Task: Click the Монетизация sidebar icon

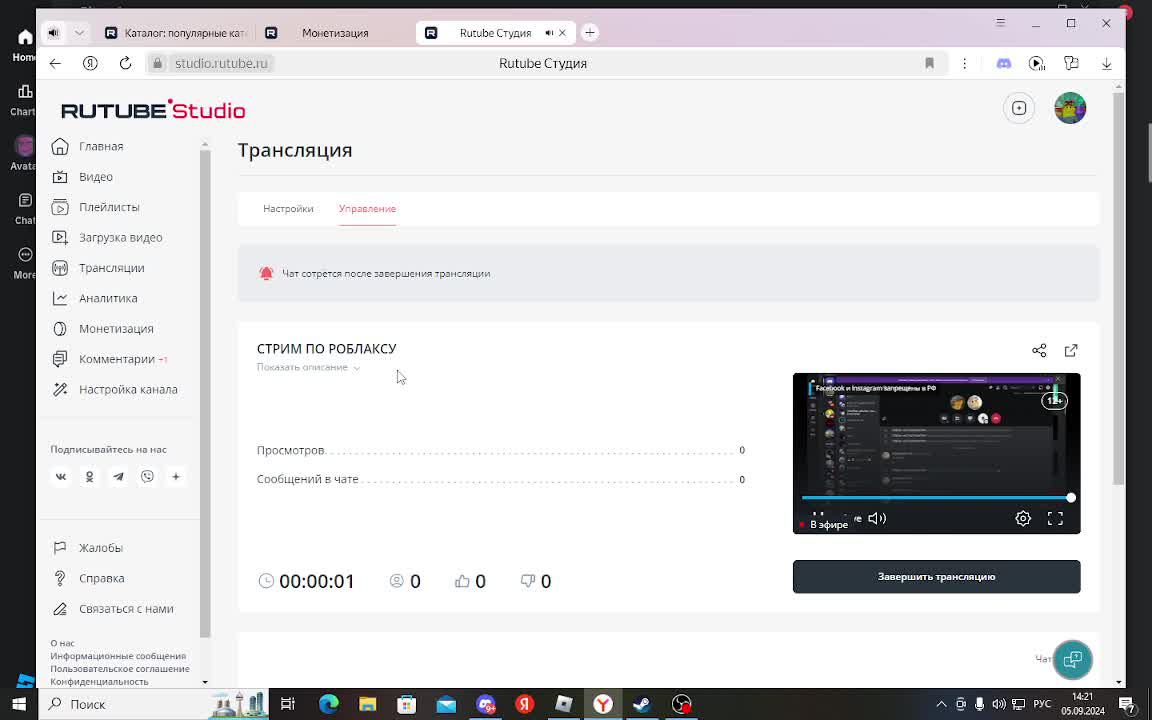Action: [60, 329]
